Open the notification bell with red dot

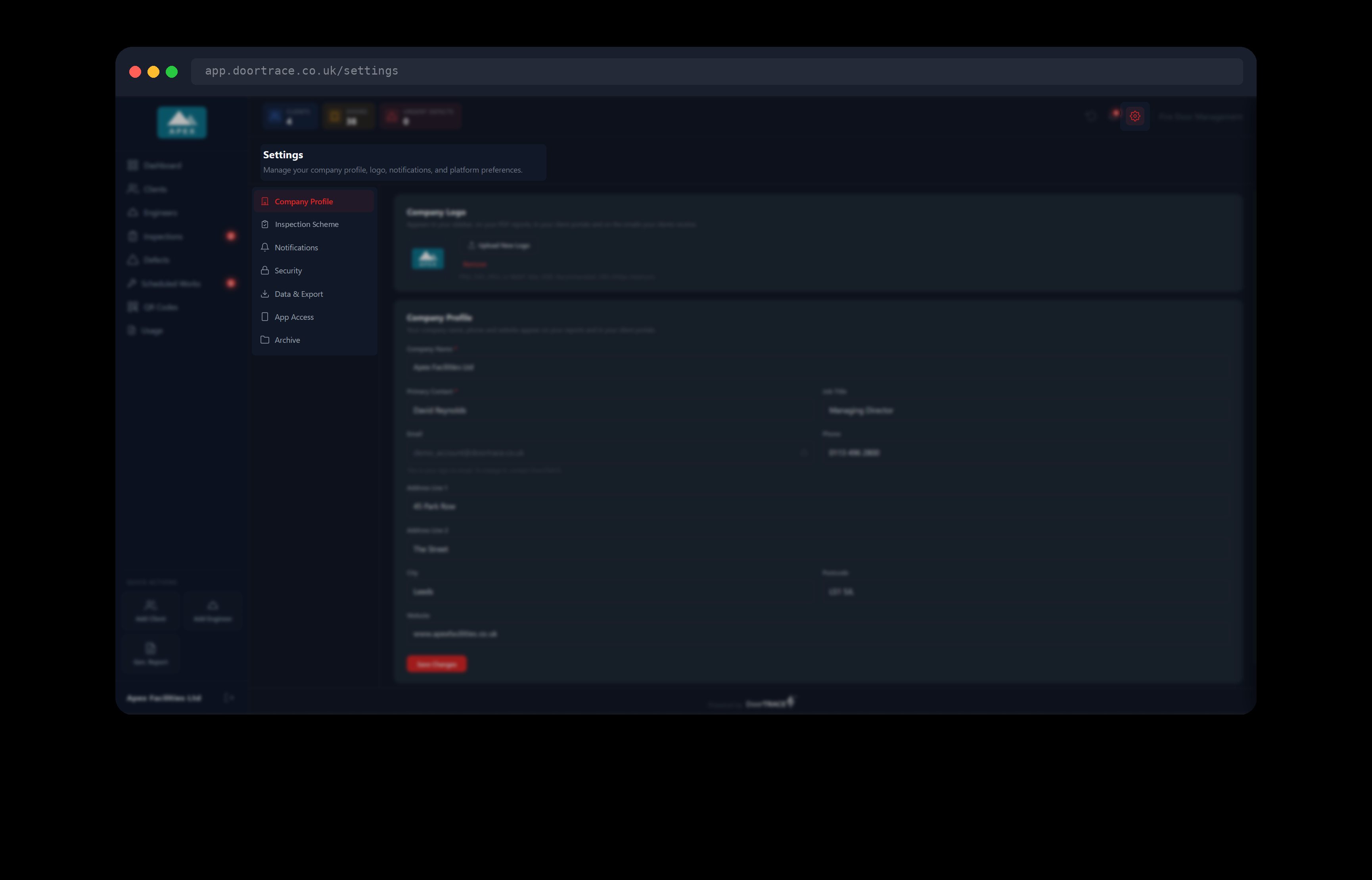[1113, 116]
